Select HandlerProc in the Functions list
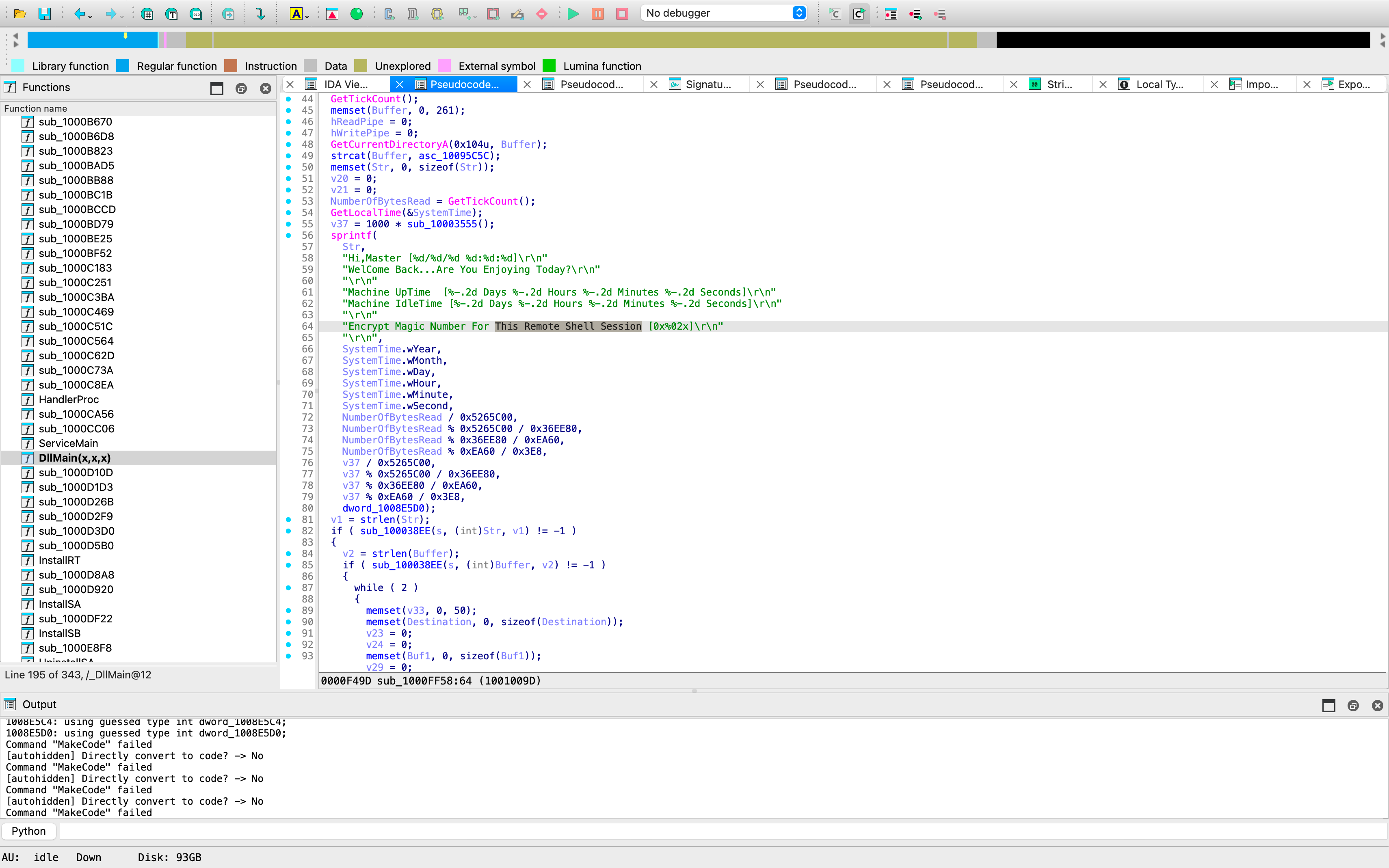This screenshot has height=868, width=1389. (x=68, y=399)
